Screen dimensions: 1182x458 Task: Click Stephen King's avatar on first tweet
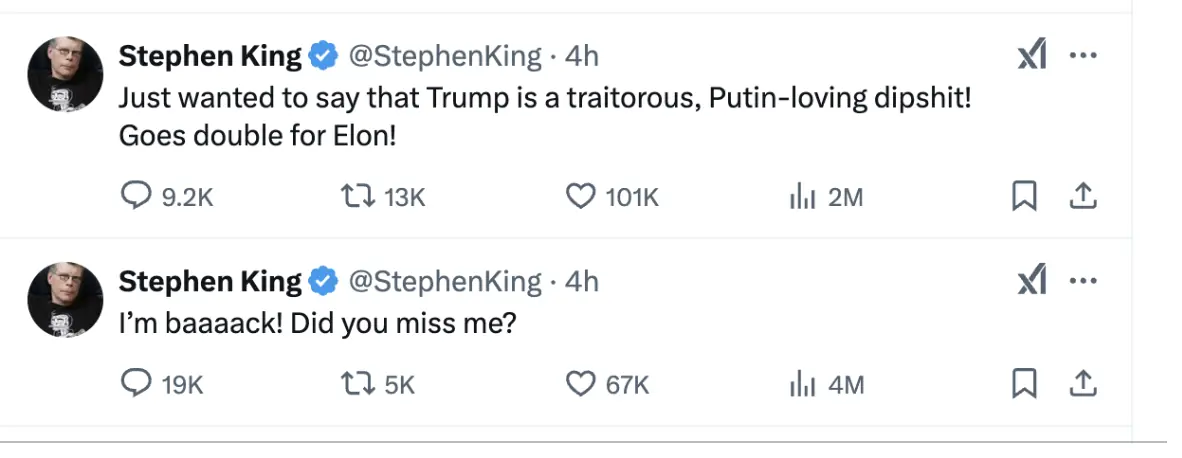click(65, 74)
